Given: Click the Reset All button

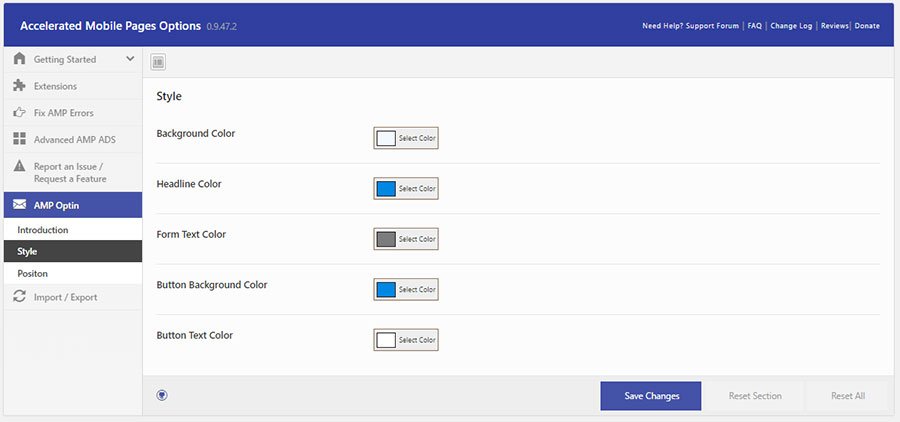Looking at the screenshot, I should 848,396.
